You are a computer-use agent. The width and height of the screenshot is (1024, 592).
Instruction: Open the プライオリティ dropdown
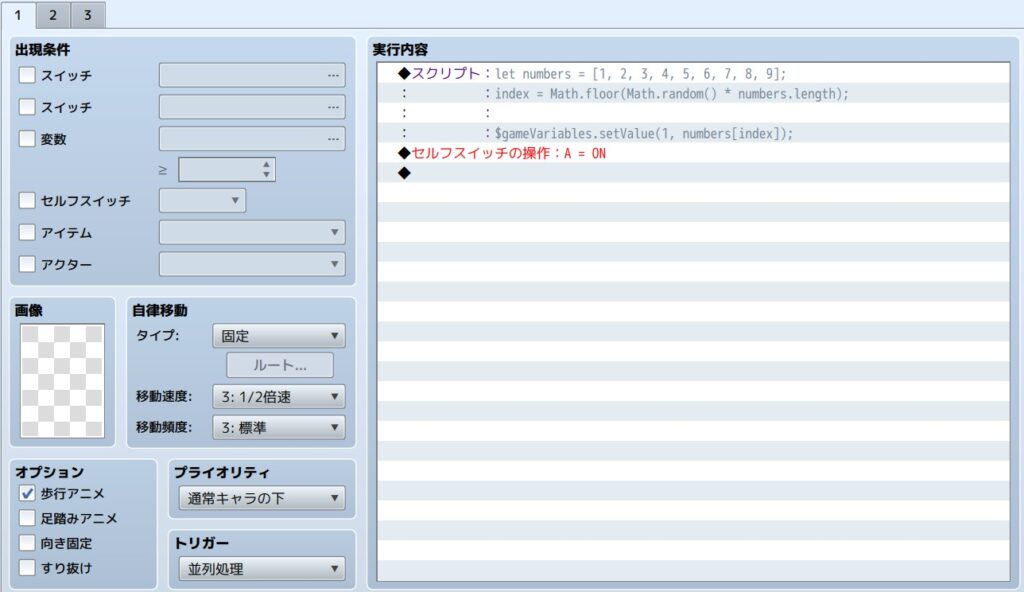(x=260, y=498)
